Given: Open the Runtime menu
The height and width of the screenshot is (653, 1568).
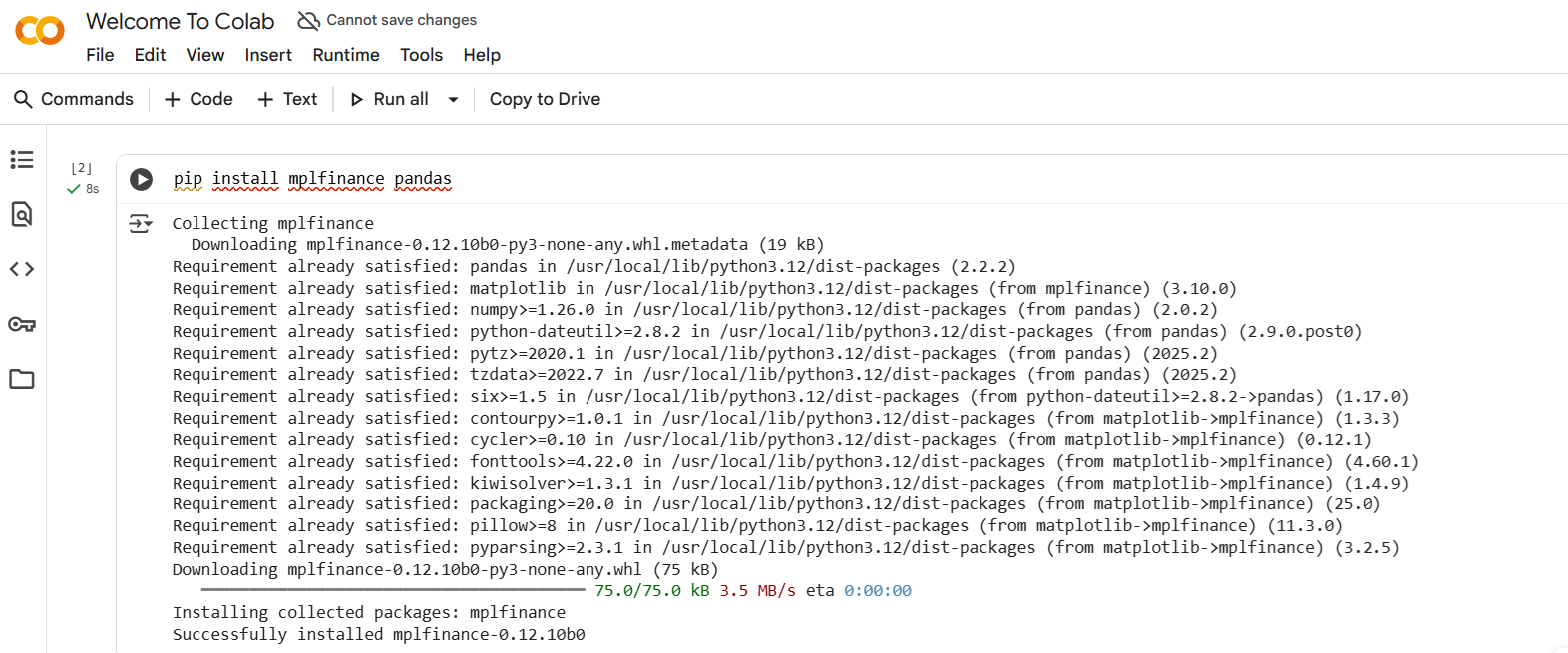Looking at the screenshot, I should [x=346, y=55].
